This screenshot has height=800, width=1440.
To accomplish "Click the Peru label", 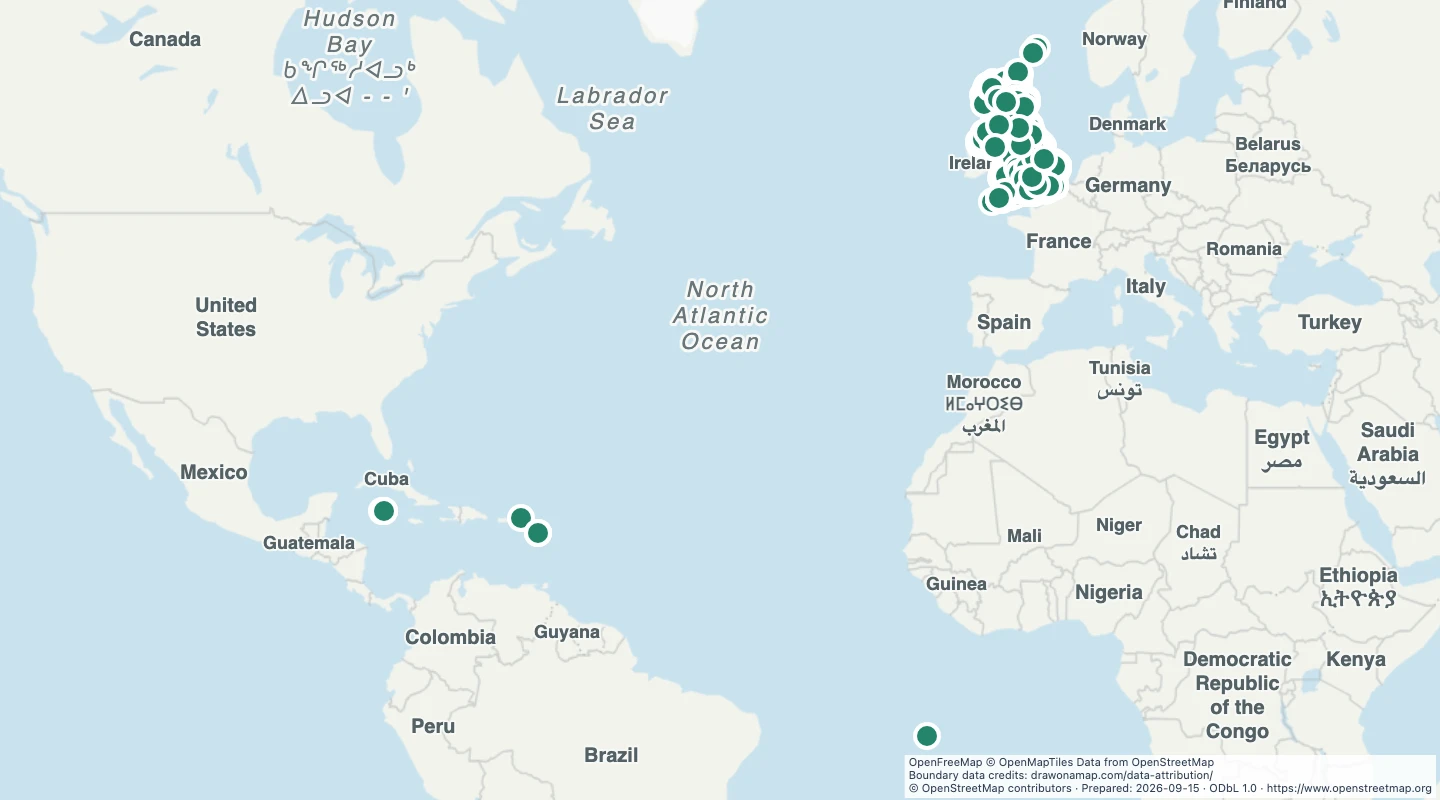I will click(433, 726).
